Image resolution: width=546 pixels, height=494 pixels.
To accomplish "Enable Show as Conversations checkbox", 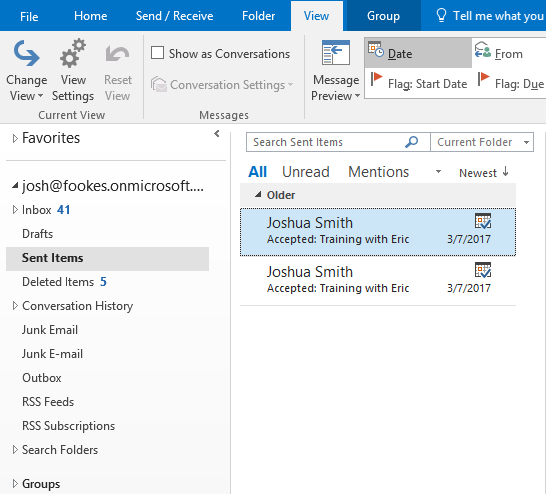I will pos(157,53).
